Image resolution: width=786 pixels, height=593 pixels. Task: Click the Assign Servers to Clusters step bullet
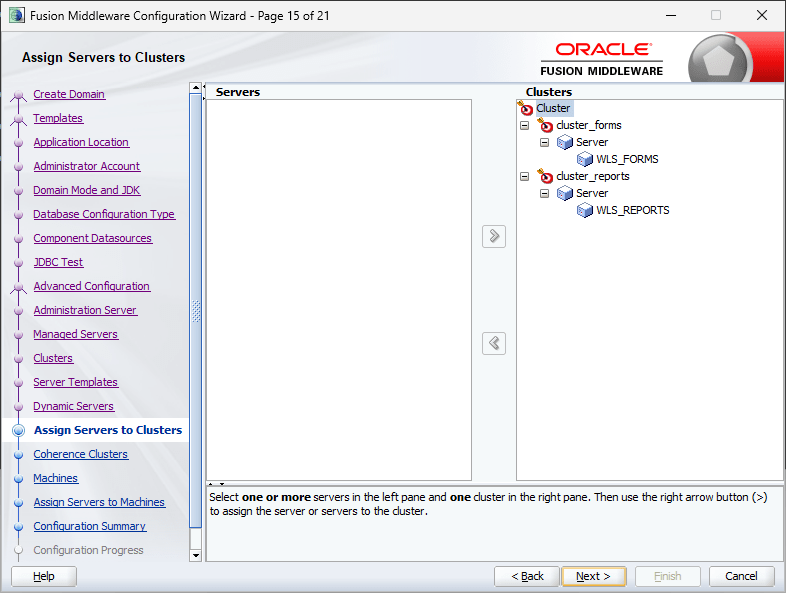(19, 430)
